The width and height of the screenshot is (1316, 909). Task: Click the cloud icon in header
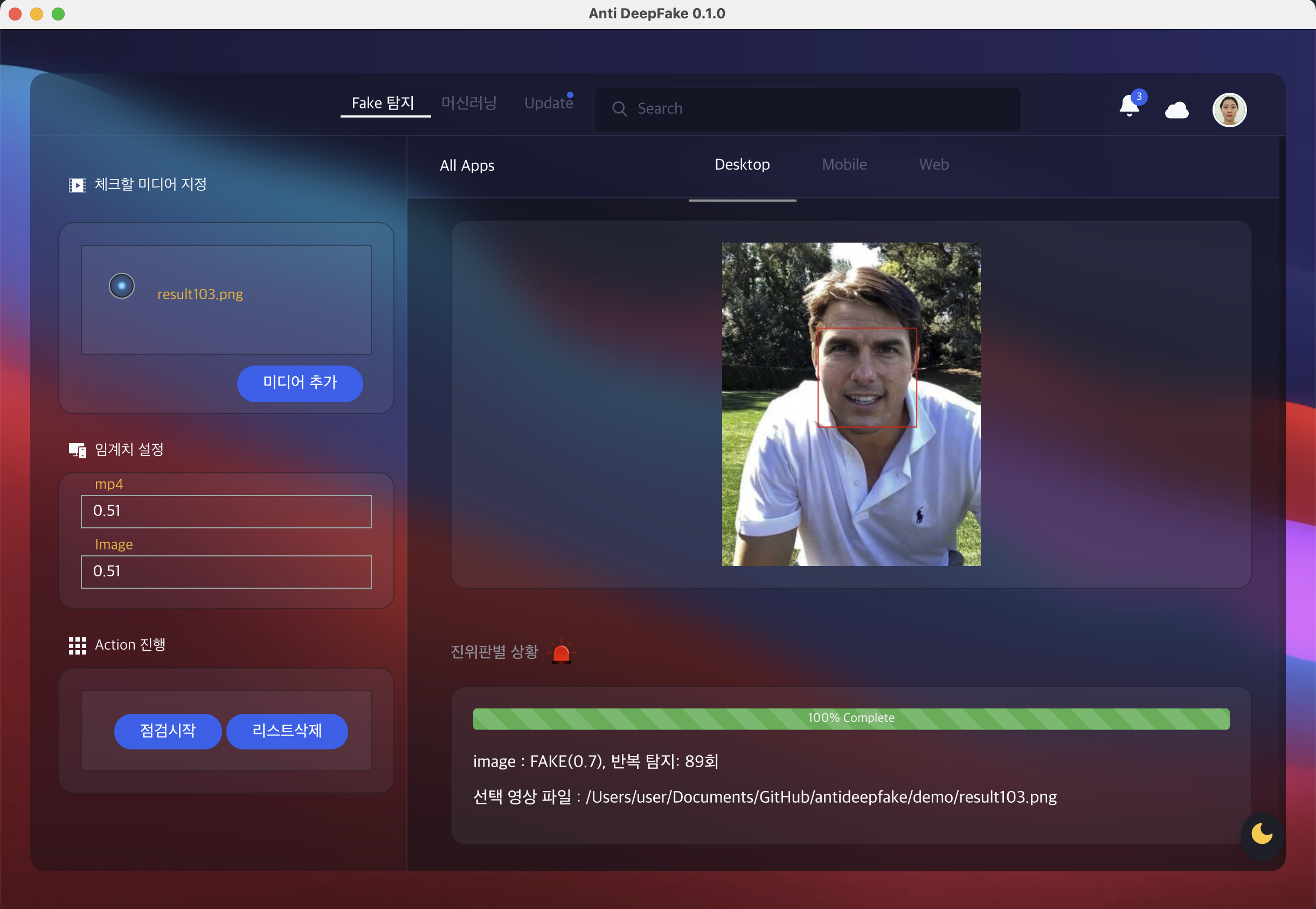point(1176,110)
